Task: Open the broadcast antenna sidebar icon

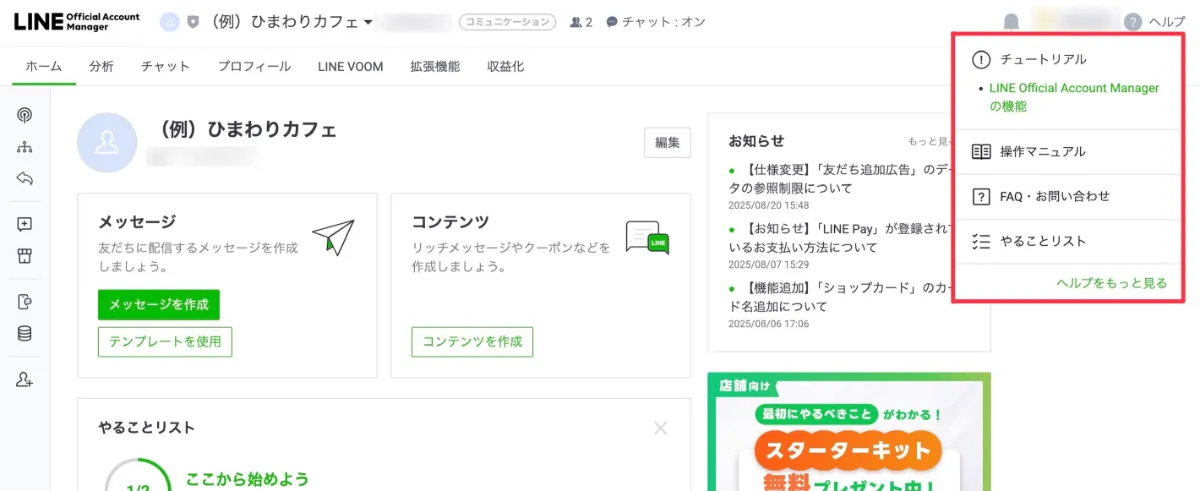Action: [x=25, y=115]
